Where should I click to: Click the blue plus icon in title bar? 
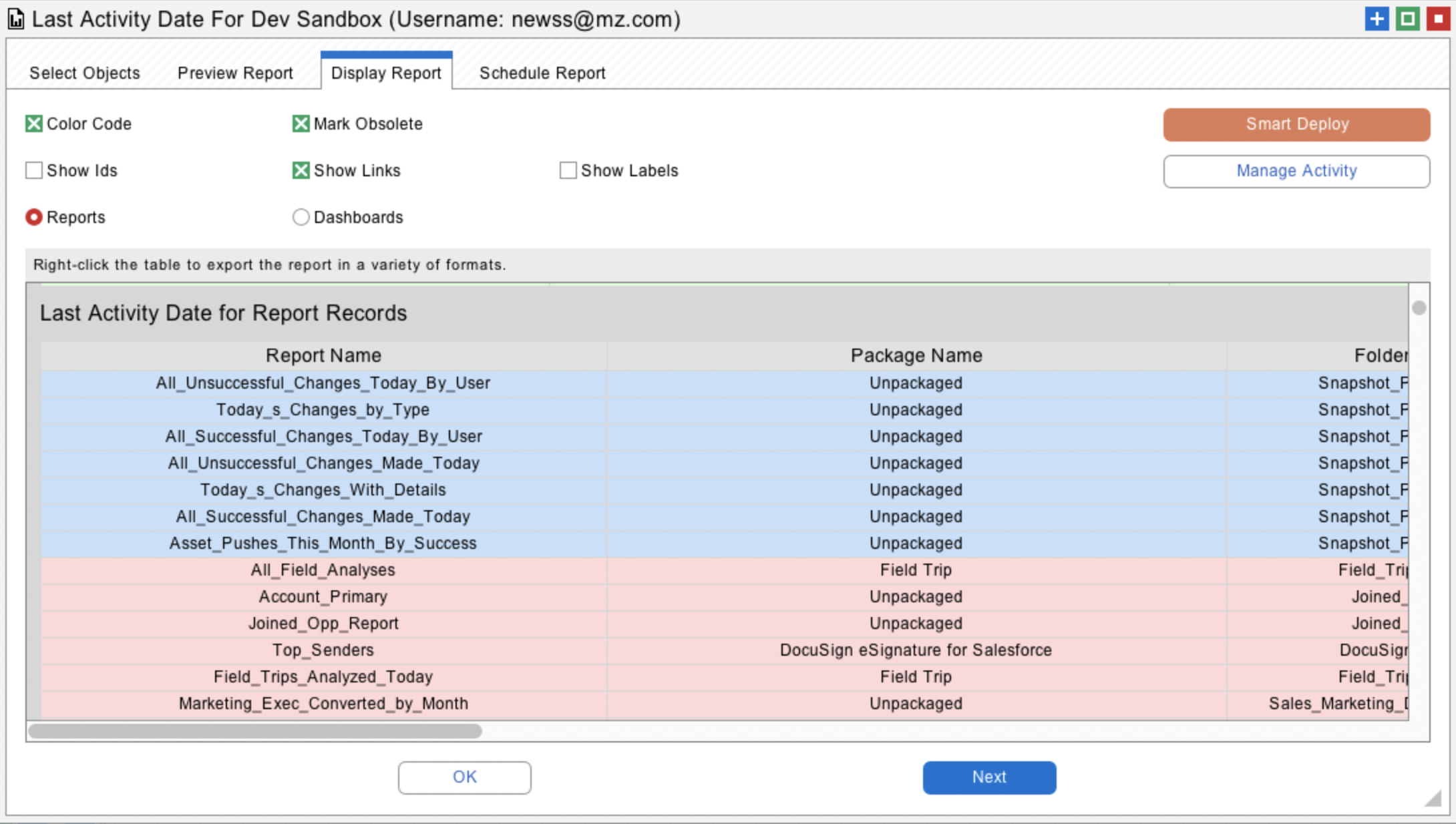point(1377,19)
